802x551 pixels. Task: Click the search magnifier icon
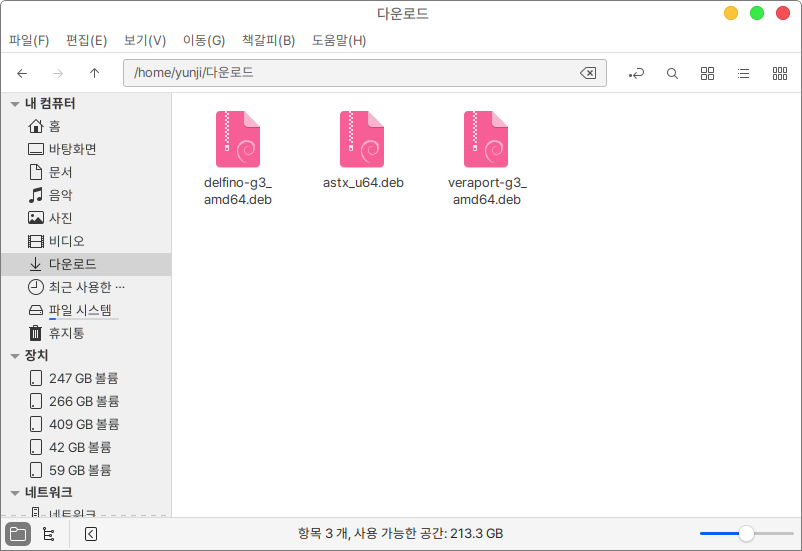672,73
